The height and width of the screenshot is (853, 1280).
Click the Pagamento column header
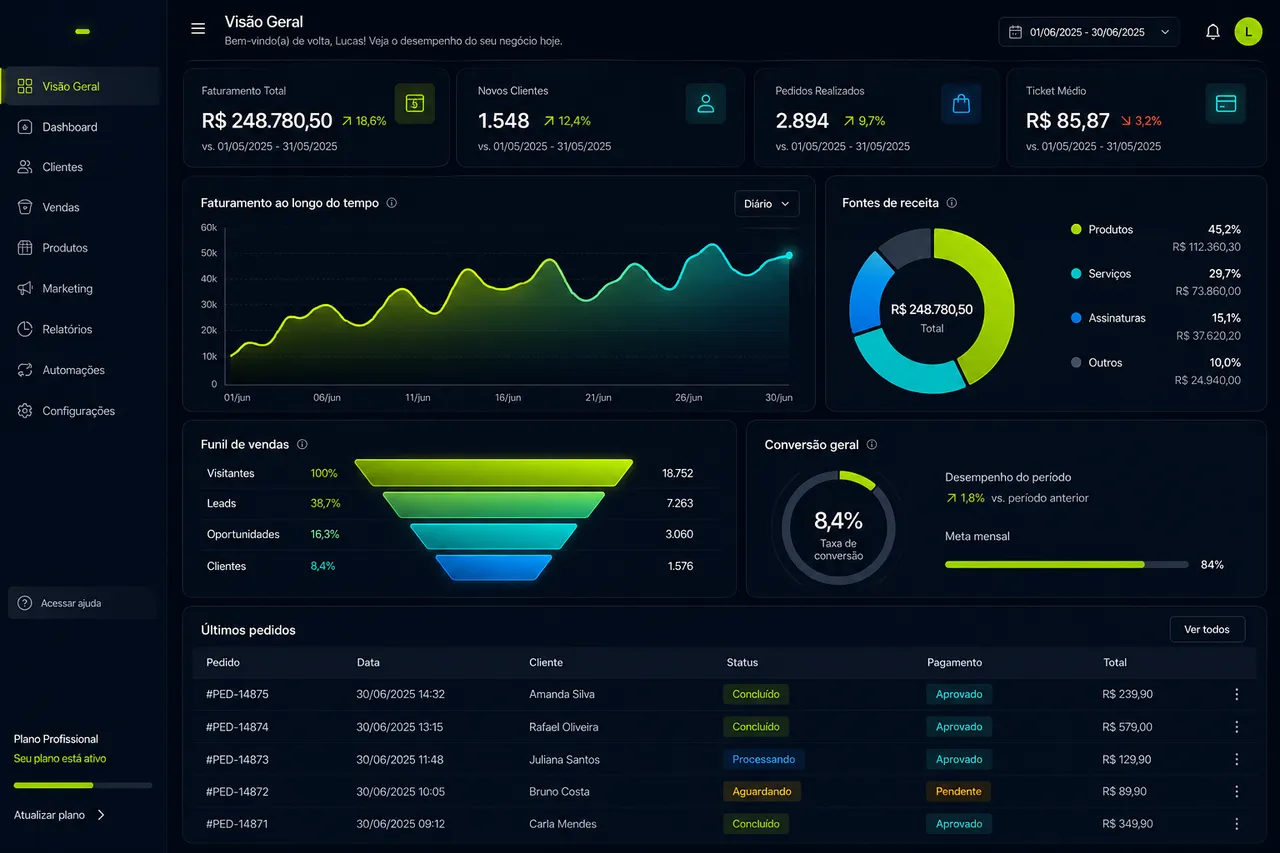pos(954,662)
